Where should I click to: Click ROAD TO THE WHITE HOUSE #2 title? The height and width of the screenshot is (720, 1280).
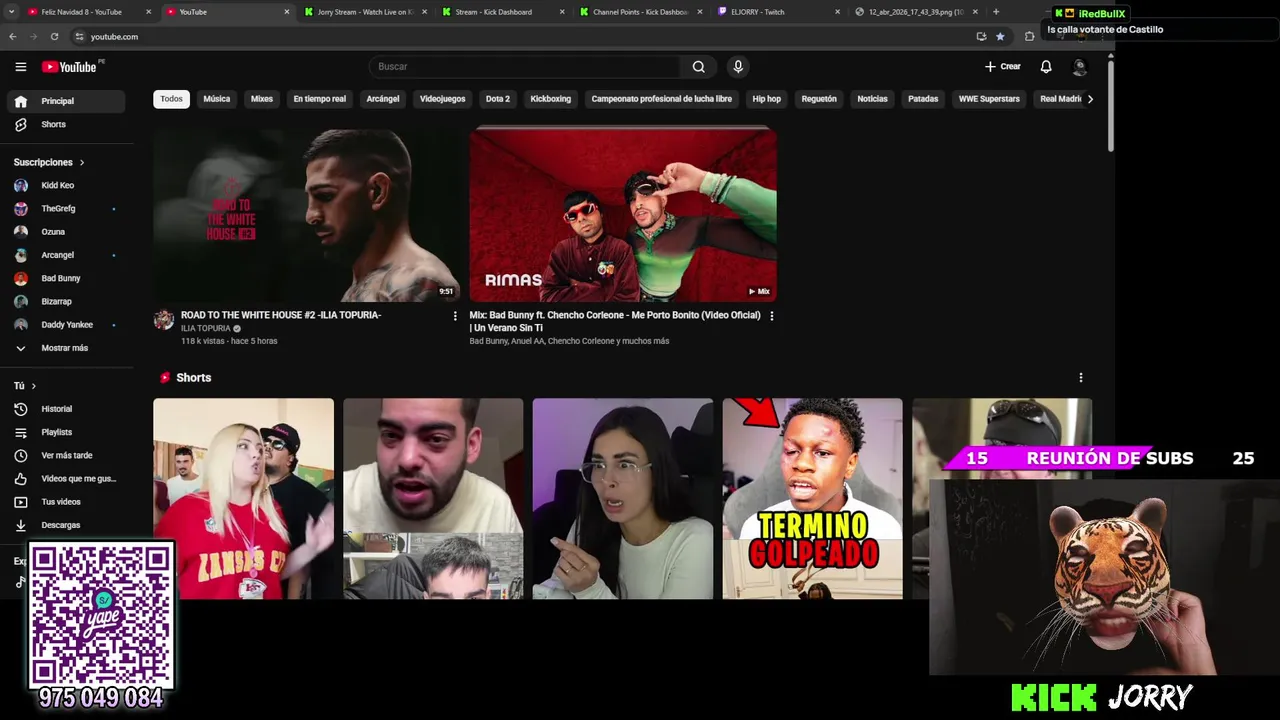coord(281,315)
